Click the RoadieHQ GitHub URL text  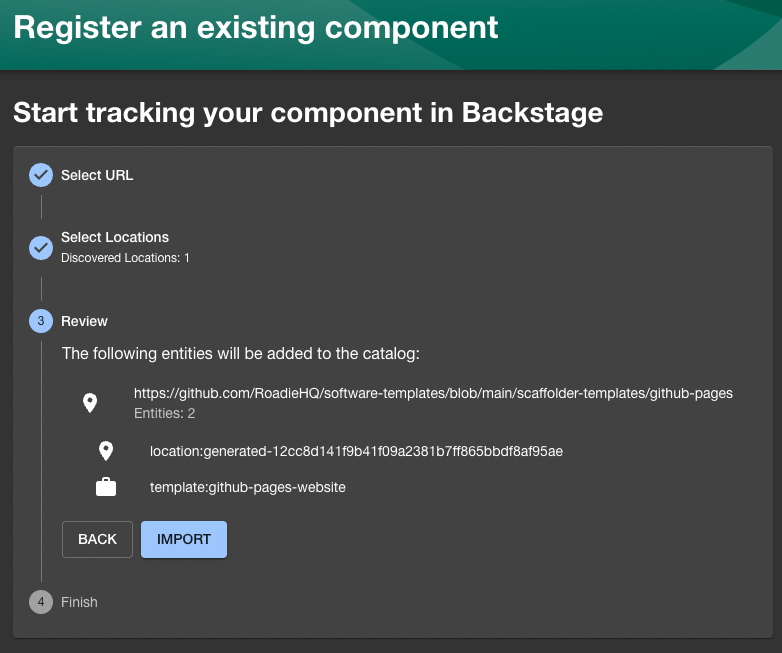coord(433,393)
